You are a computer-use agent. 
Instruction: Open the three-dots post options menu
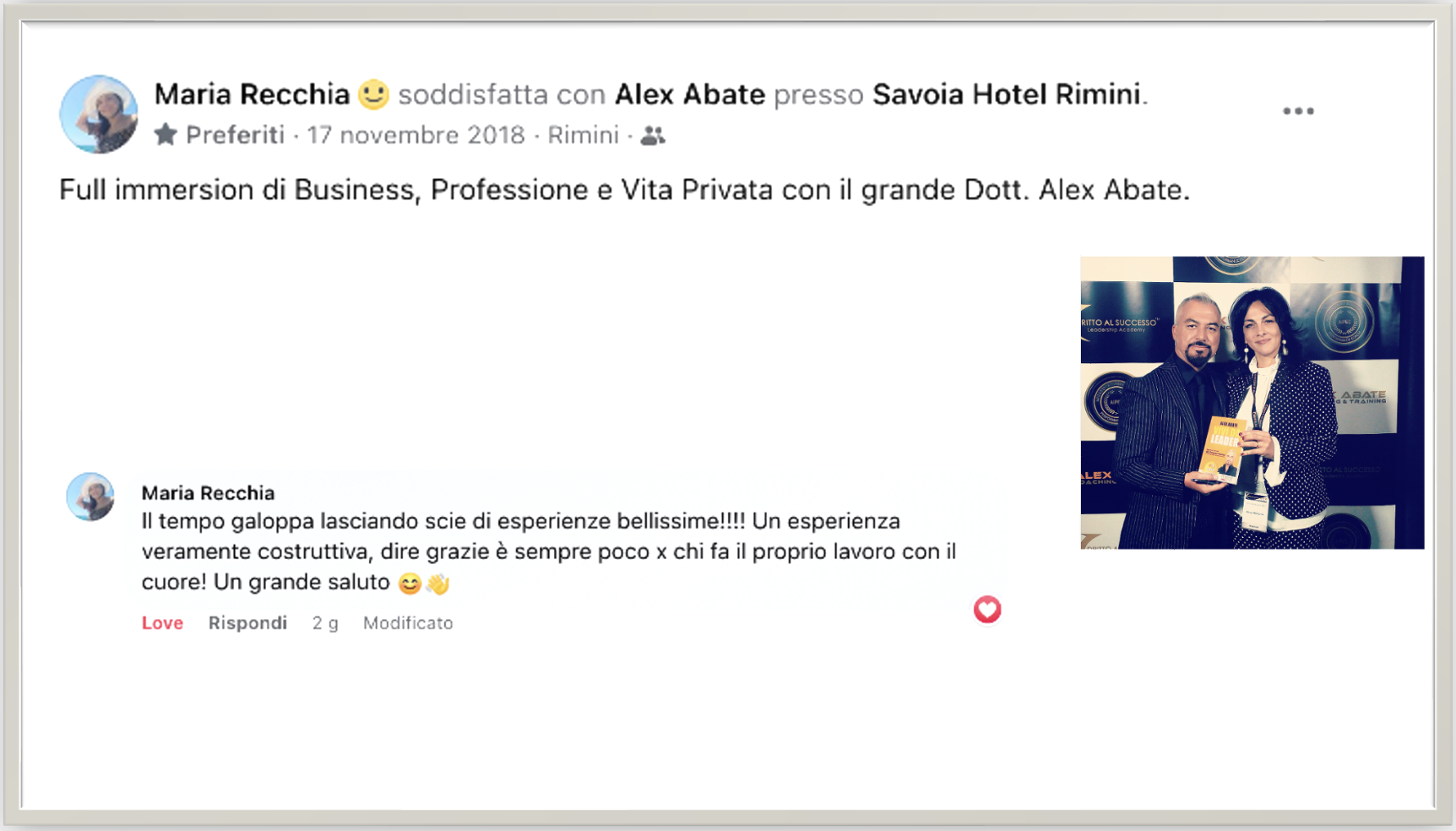(1298, 111)
